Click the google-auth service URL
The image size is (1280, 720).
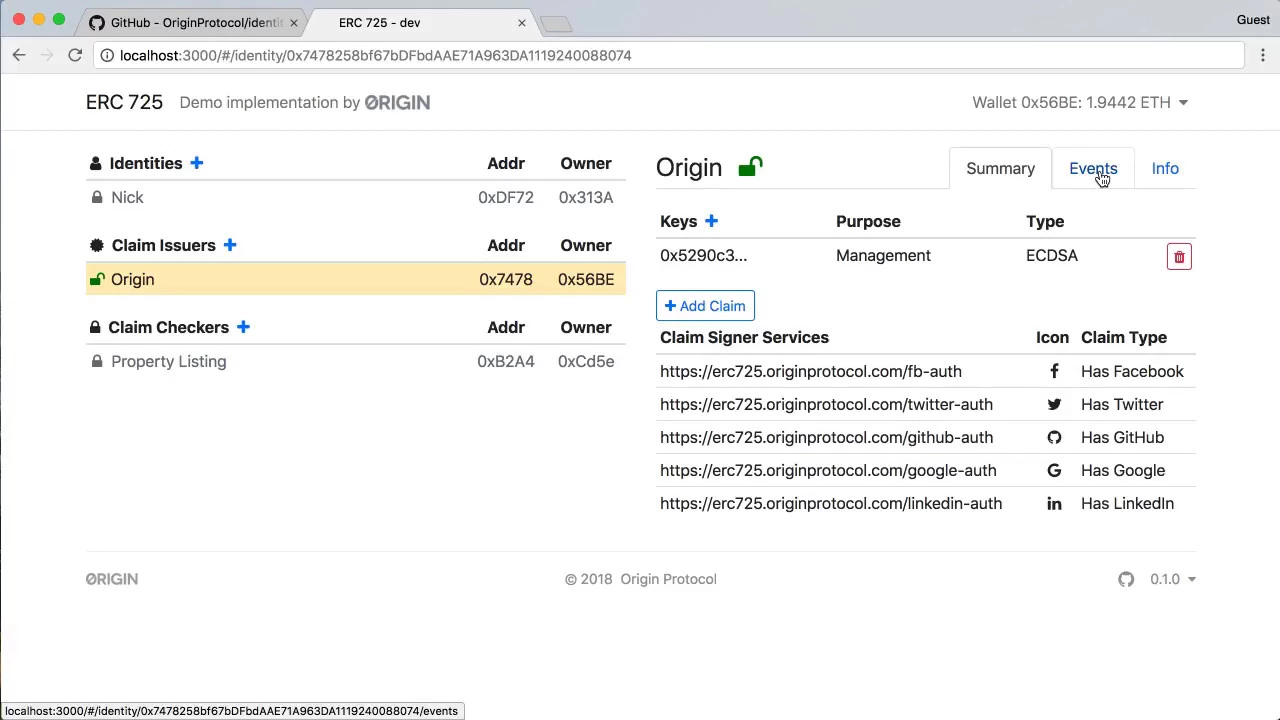pyautogui.click(x=828, y=470)
